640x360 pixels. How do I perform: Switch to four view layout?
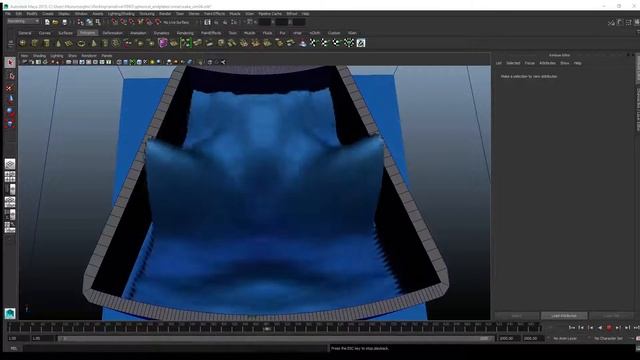tap(10, 177)
